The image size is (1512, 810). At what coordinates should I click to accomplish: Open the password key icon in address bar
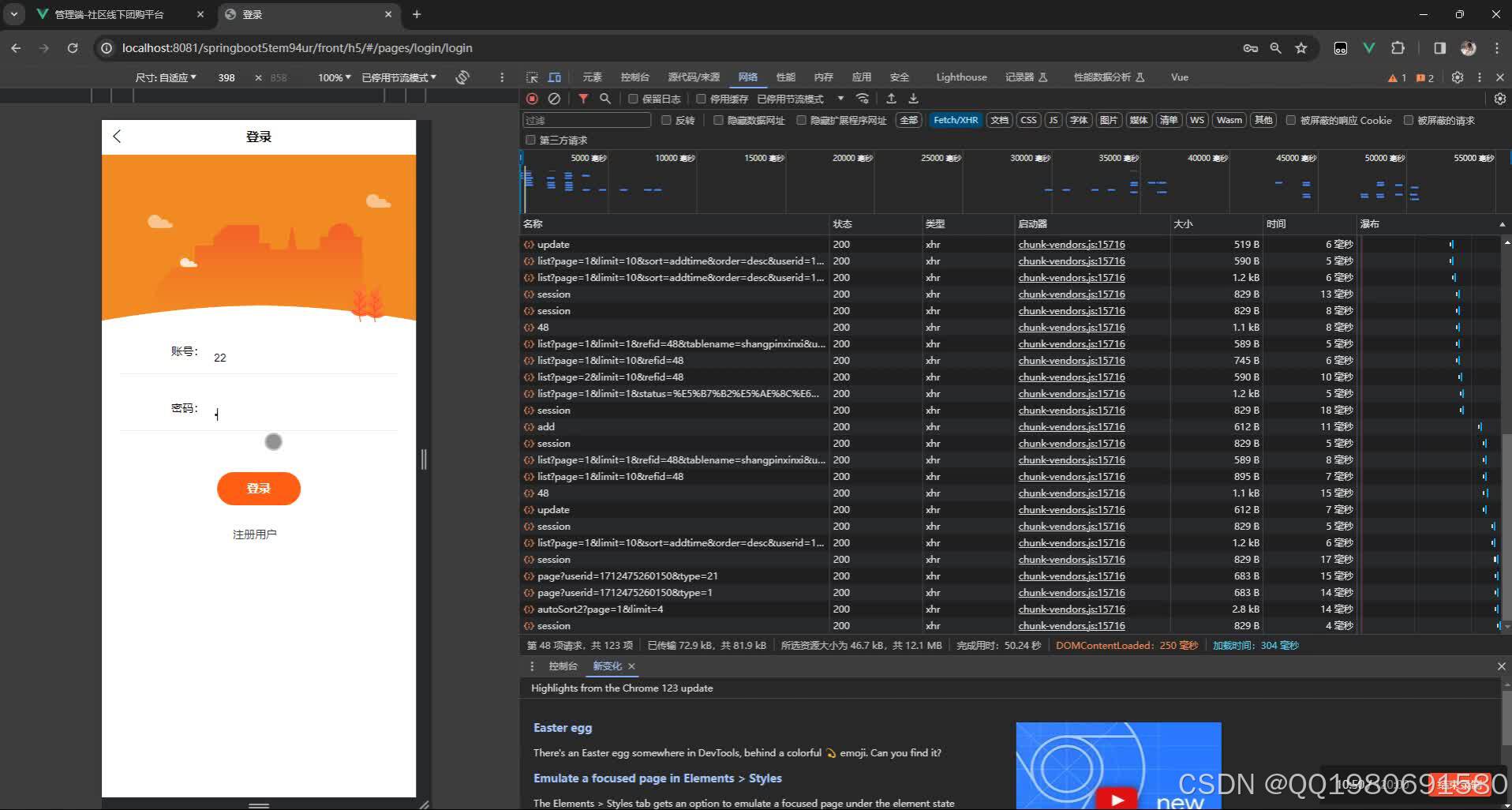tap(1251, 48)
